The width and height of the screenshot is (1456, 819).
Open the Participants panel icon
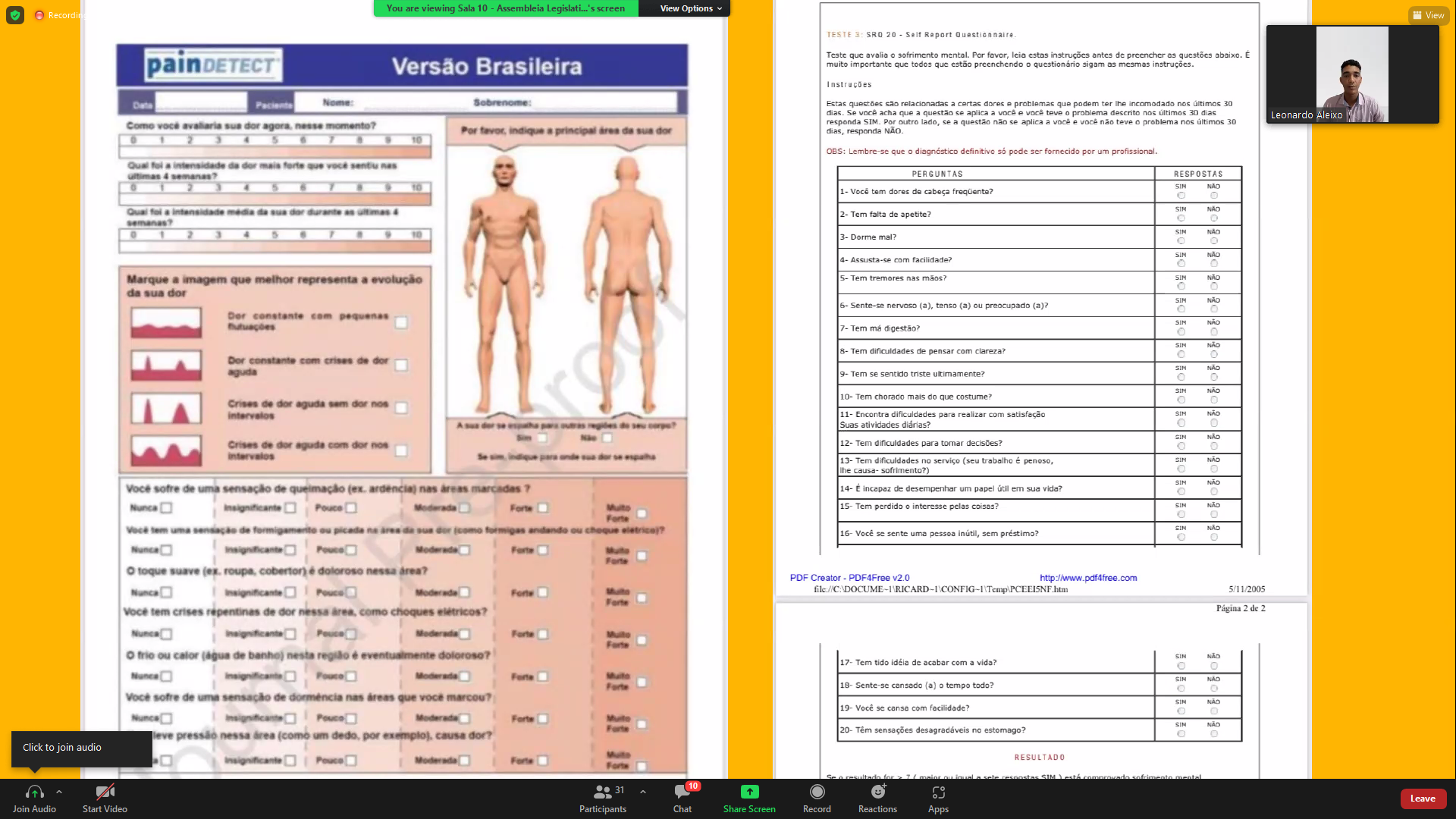click(x=602, y=792)
